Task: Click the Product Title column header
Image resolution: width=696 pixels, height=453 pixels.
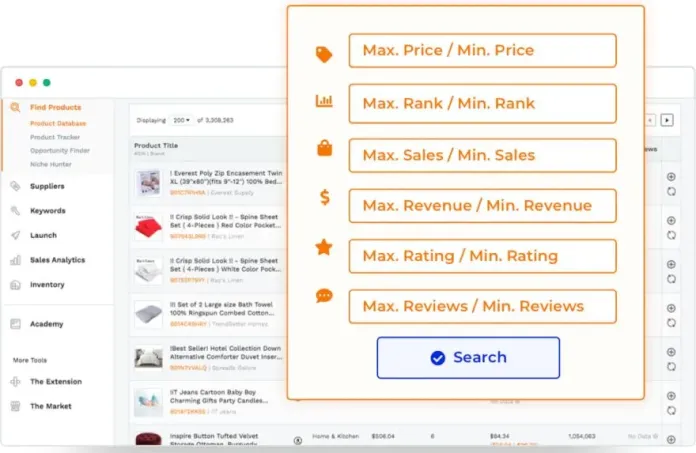Action: [x=156, y=146]
